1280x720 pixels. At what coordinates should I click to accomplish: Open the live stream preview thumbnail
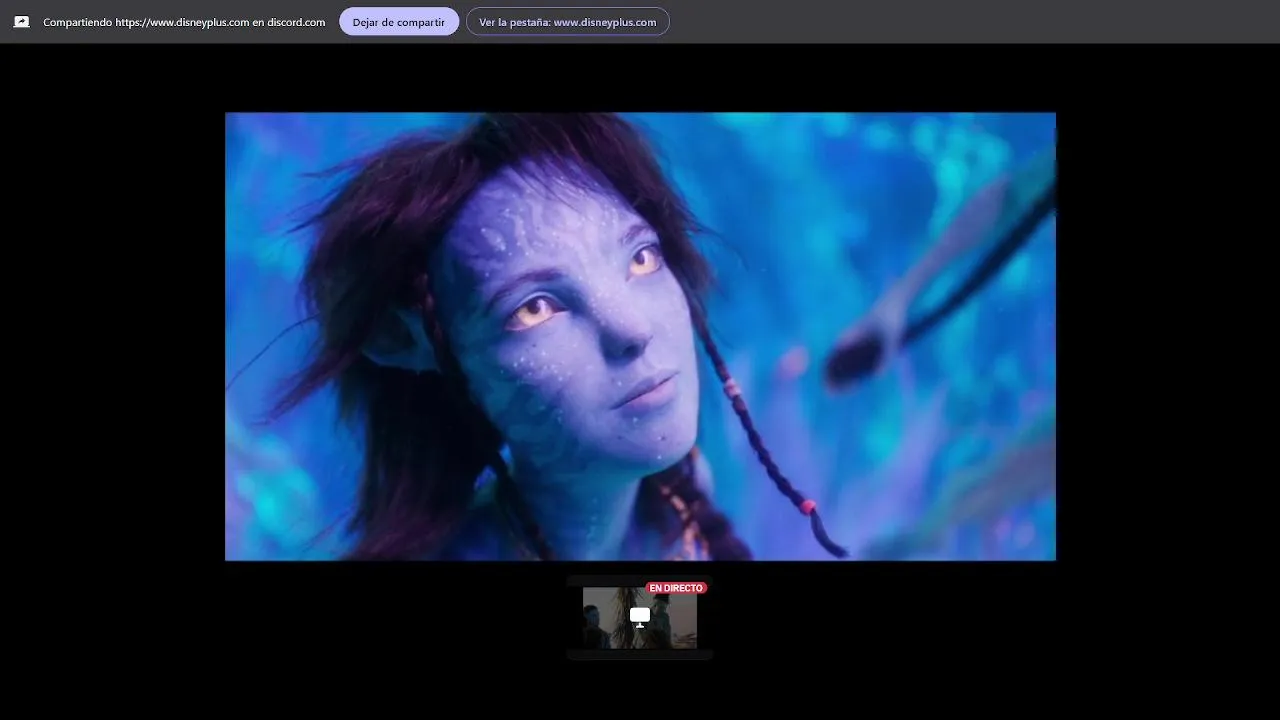640,617
